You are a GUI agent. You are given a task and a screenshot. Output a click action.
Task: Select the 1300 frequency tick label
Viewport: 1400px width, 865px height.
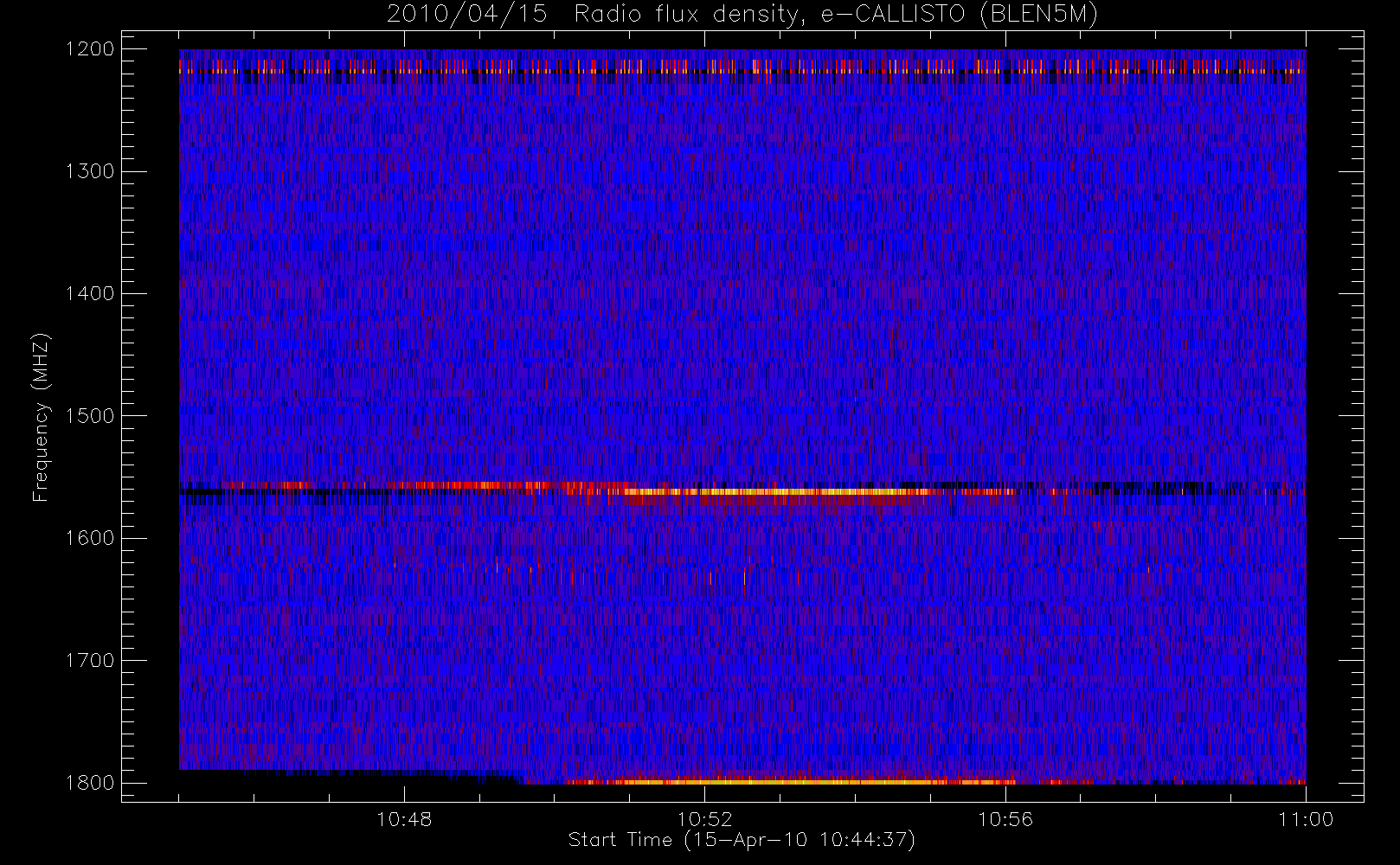point(90,171)
